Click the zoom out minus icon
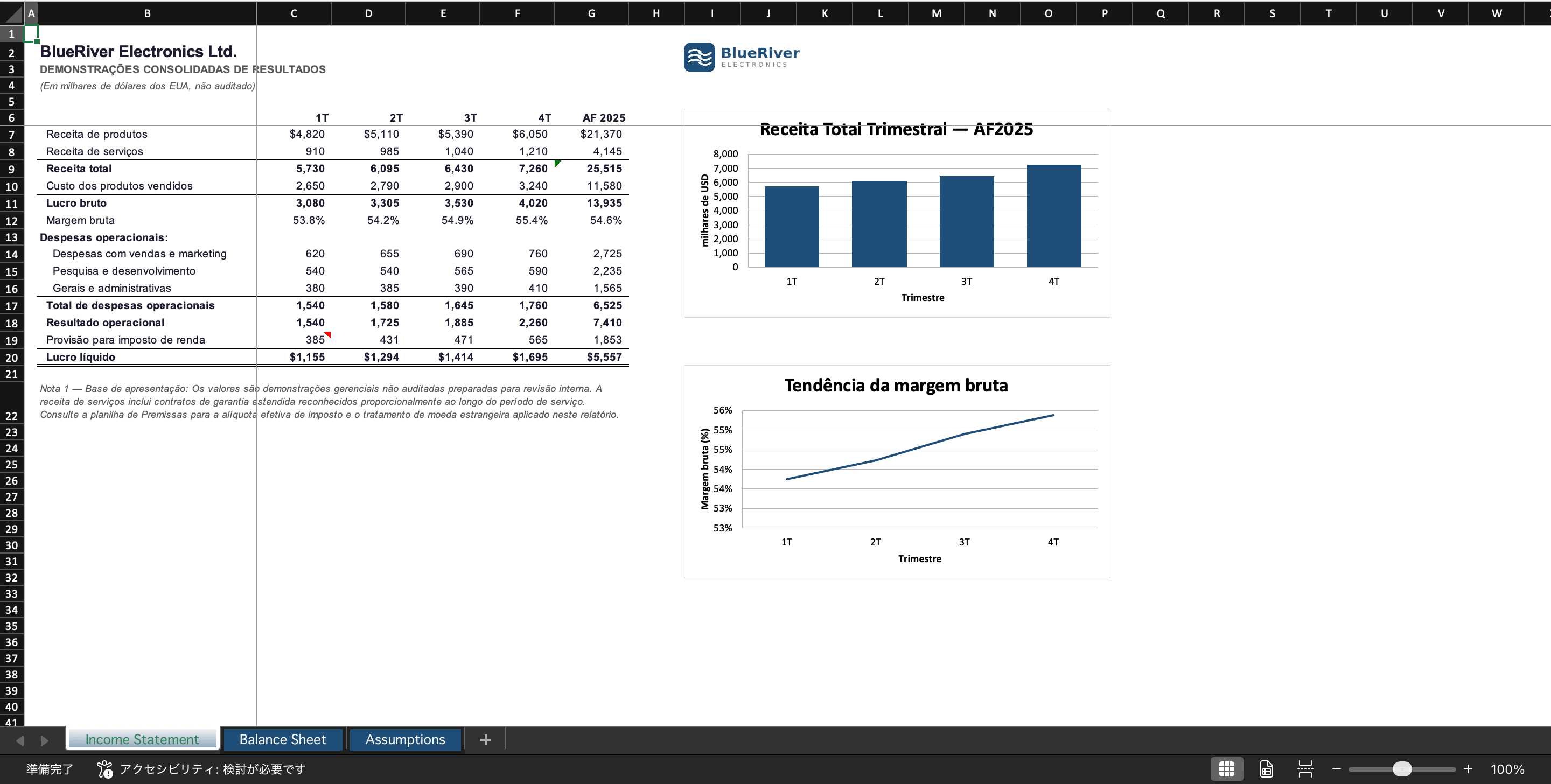The width and height of the screenshot is (1551, 784). point(1337,769)
